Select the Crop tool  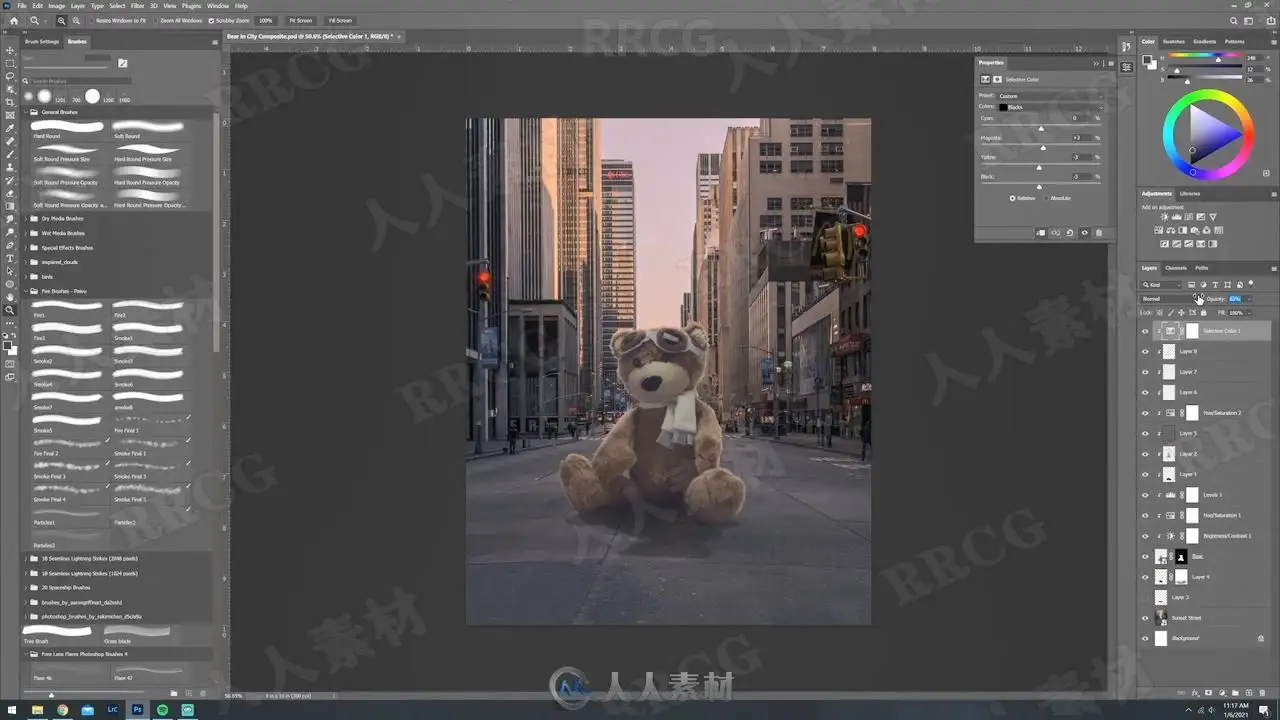point(10,102)
